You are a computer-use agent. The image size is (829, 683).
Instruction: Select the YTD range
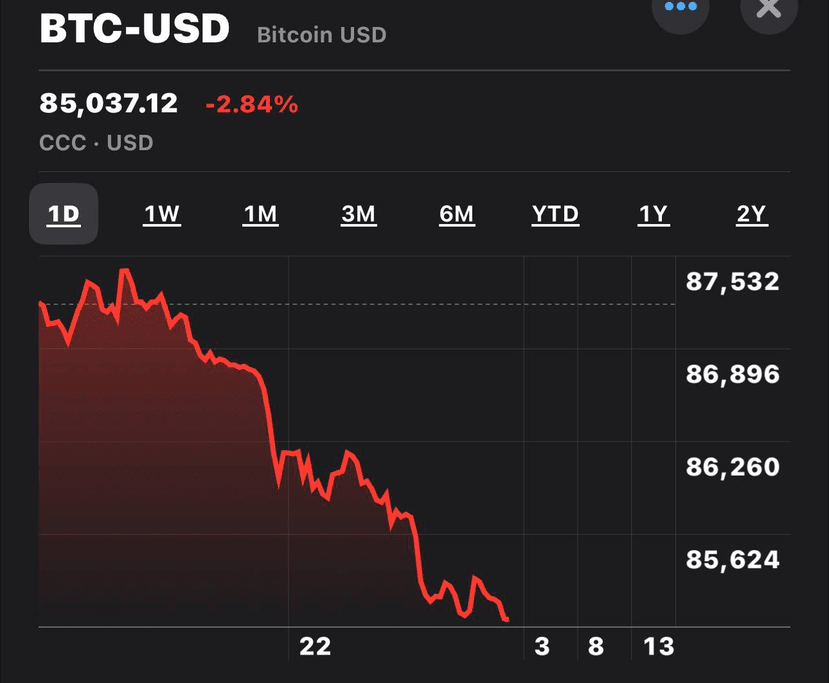[x=555, y=213]
